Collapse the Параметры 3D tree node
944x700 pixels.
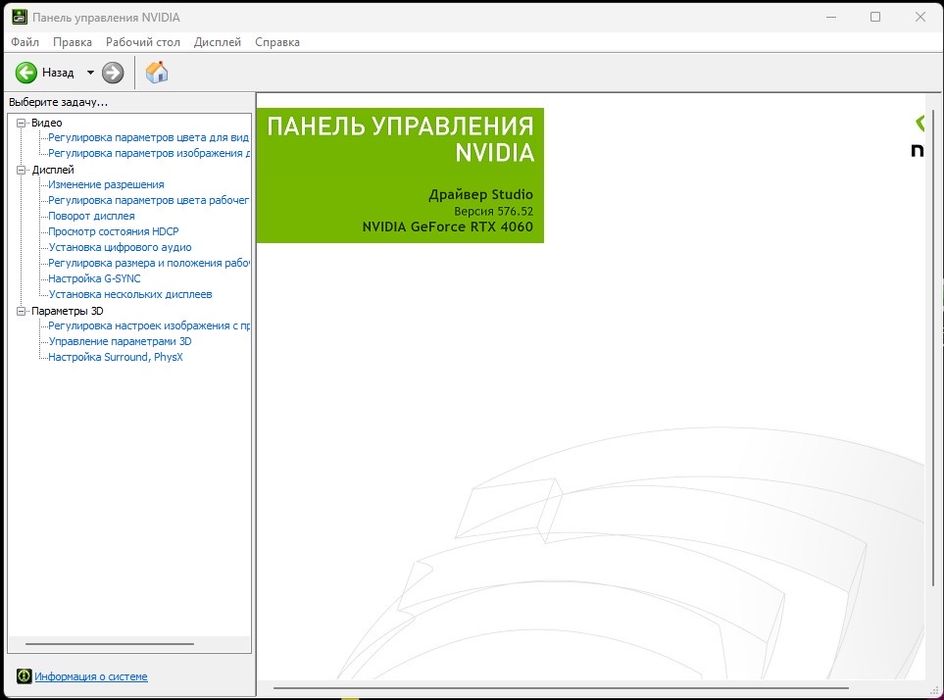point(22,311)
